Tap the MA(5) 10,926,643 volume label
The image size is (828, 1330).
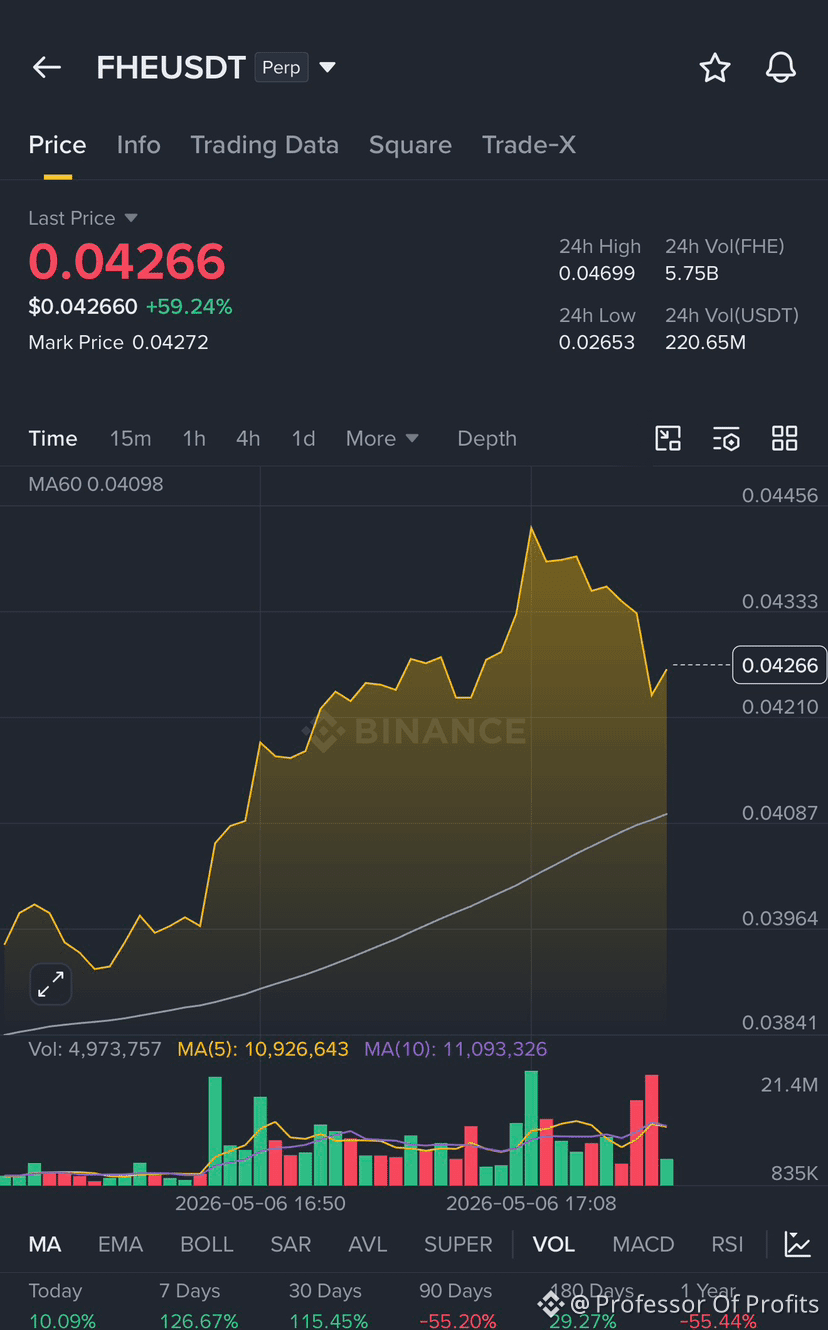pyautogui.click(x=263, y=1049)
